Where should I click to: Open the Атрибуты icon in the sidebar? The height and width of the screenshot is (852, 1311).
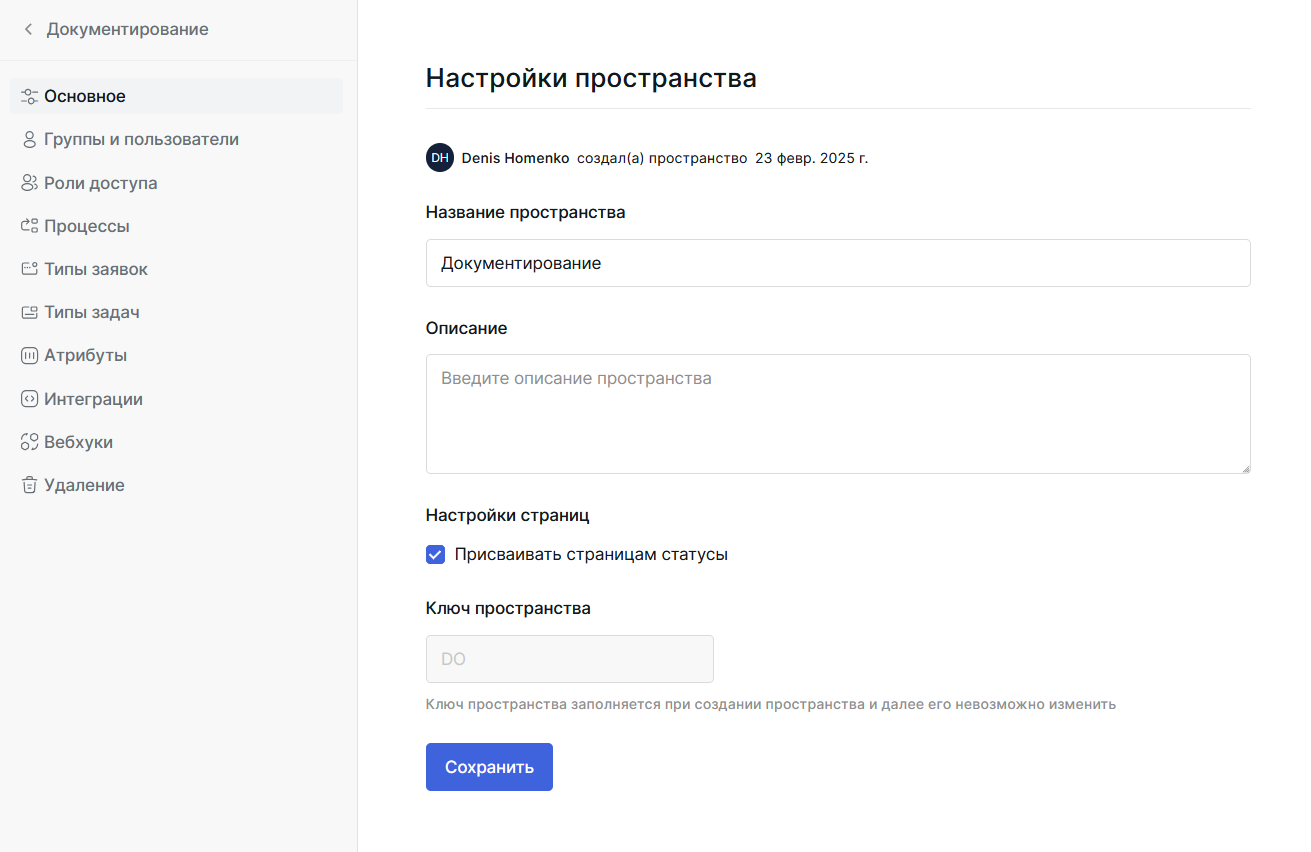27,354
